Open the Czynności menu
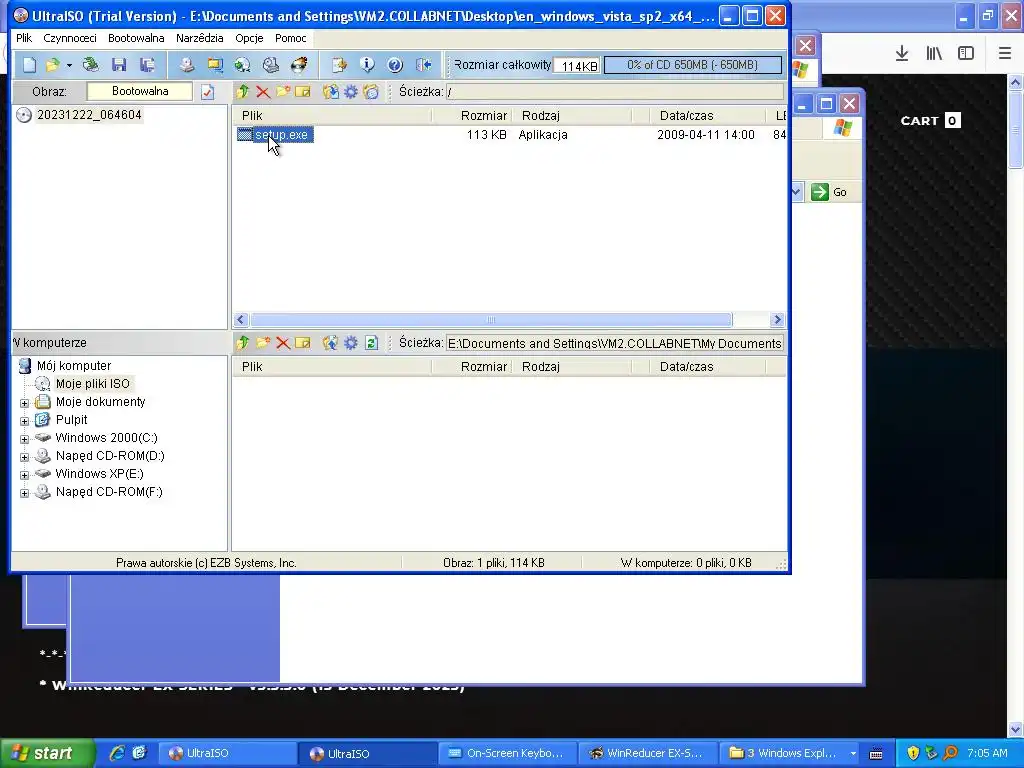 click(70, 38)
